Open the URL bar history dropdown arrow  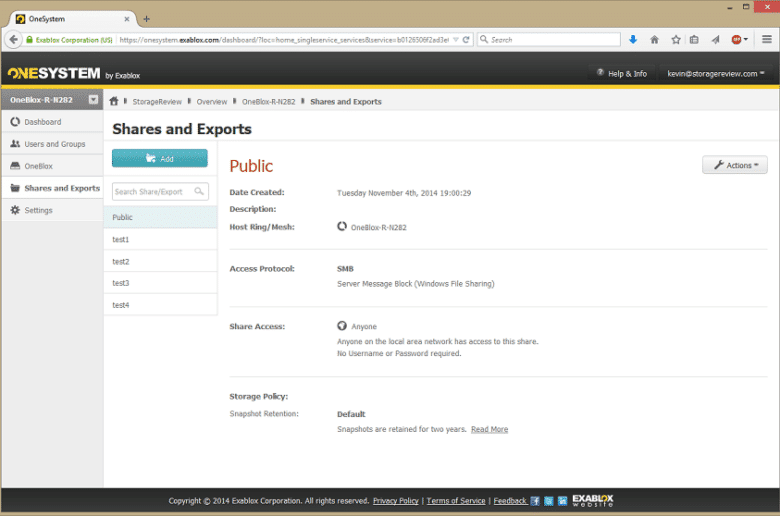tap(455, 40)
